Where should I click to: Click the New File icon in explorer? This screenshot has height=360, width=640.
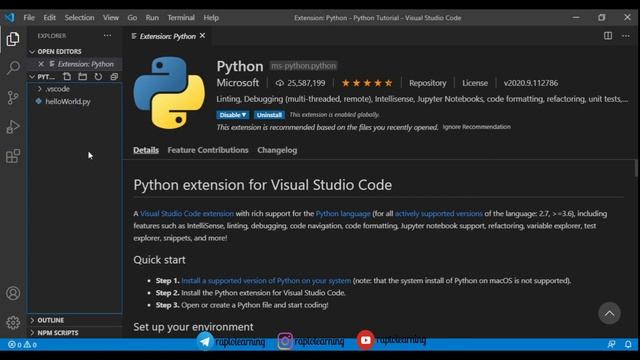pos(67,77)
